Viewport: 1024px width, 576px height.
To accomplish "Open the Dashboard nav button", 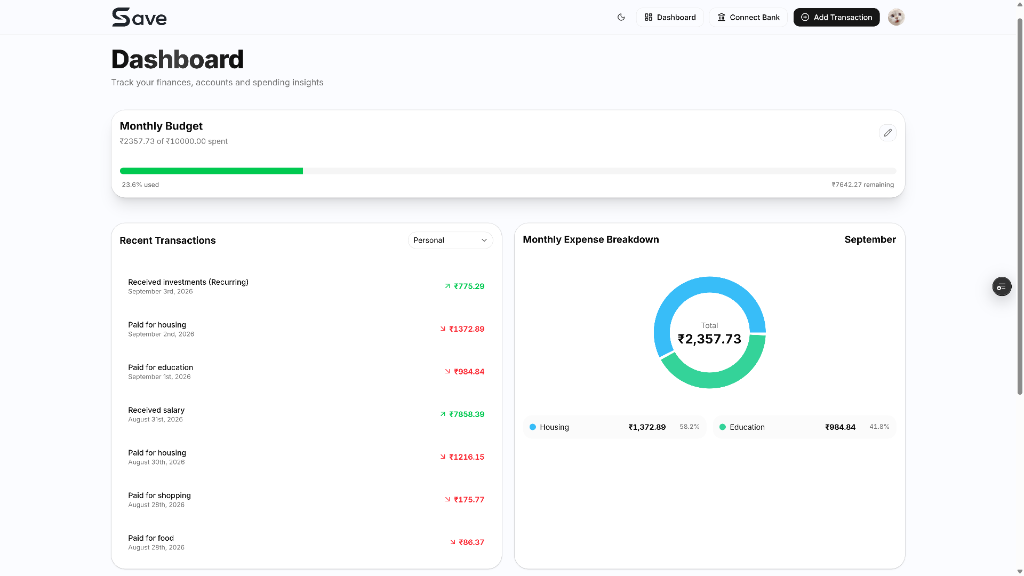I will click(669, 18).
